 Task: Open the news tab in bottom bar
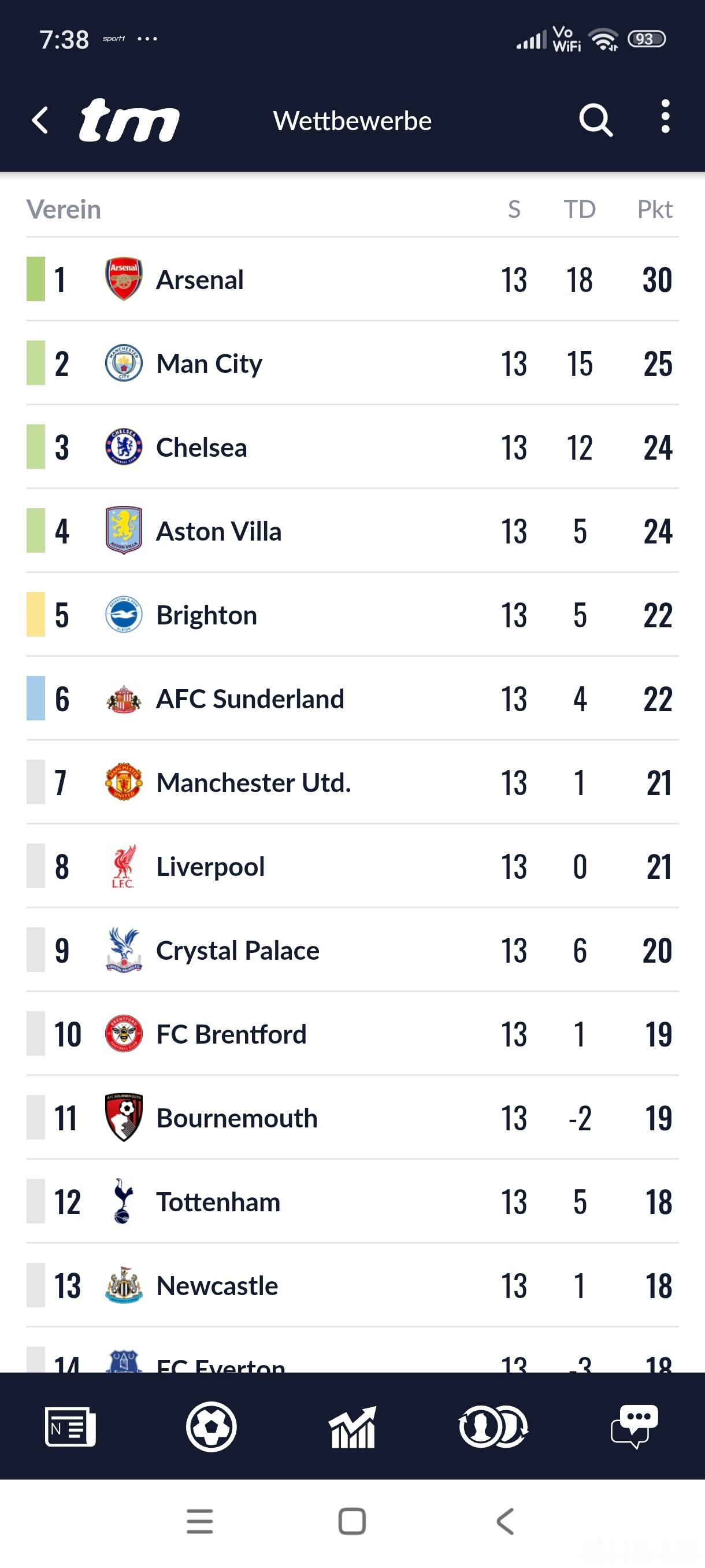point(70,1426)
